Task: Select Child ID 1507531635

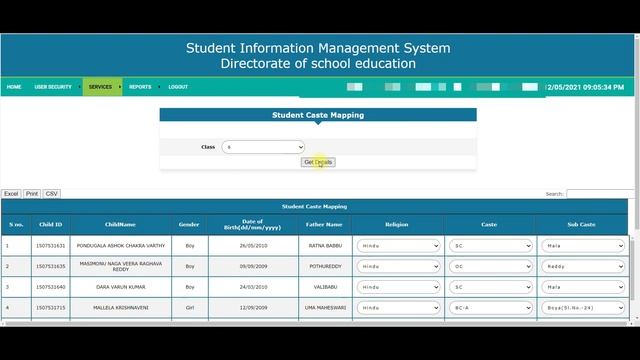Action: click(51, 266)
